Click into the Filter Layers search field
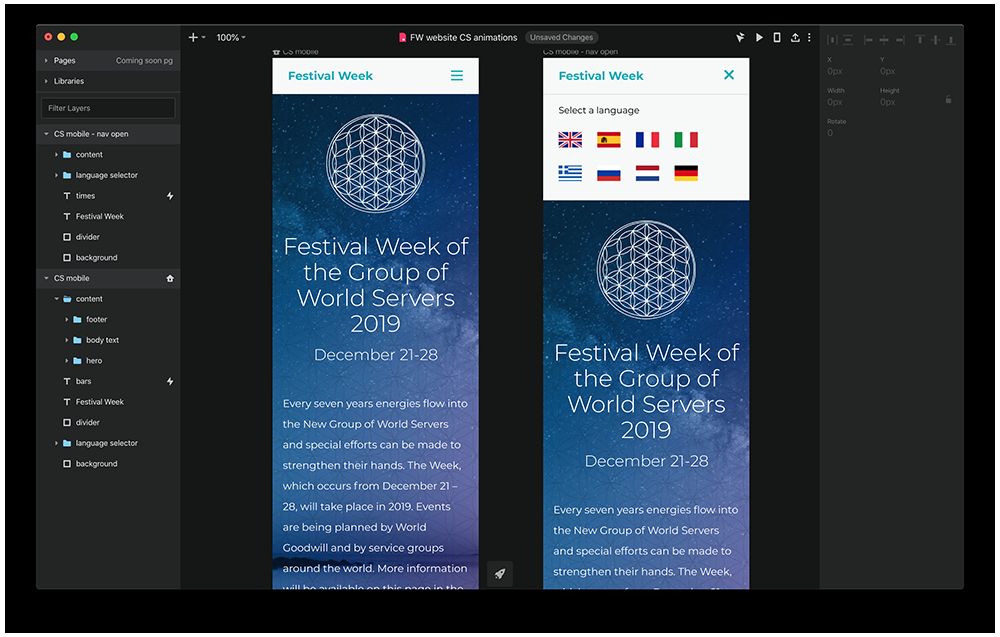 108,108
